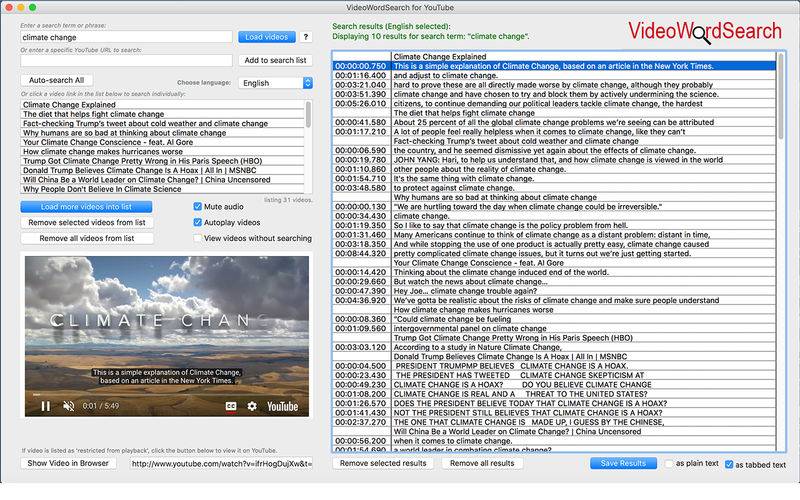This screenshot has height=500, width=800.
Task: Select result 'Hey Joe... climate change trouble again?'
Action: [x=555, y=291]
